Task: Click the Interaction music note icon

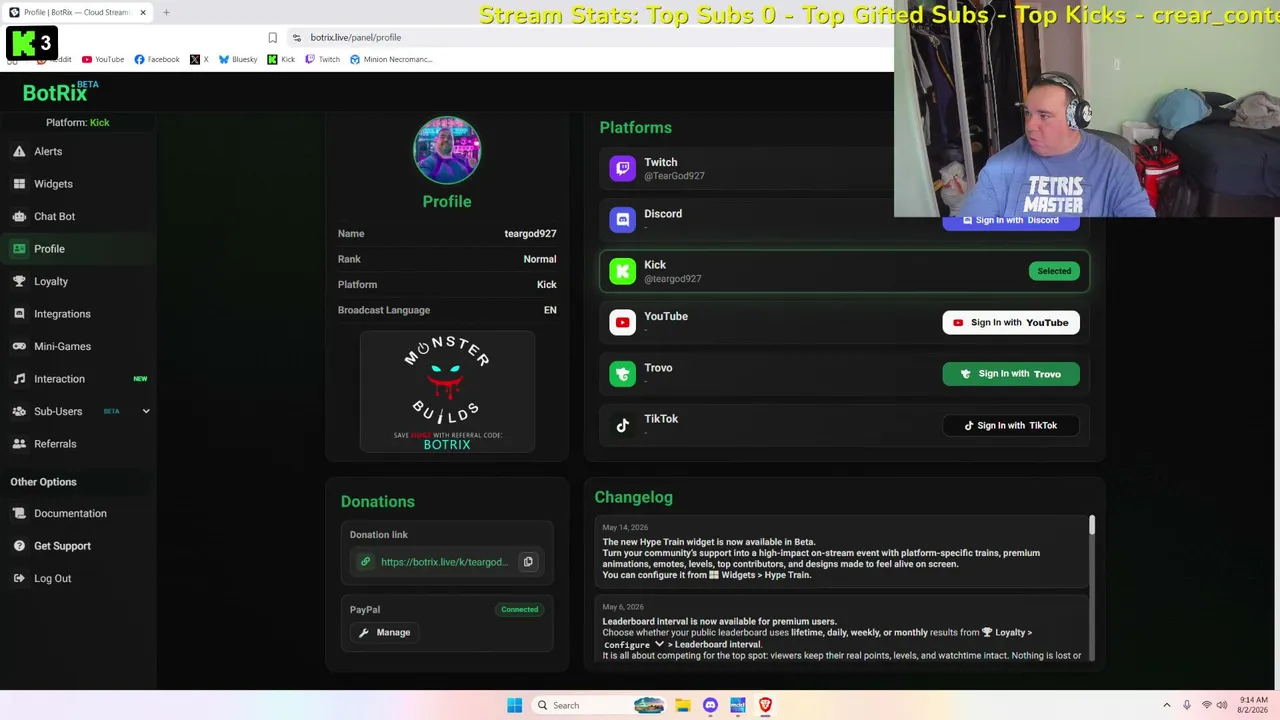Action: coord(19,379)
